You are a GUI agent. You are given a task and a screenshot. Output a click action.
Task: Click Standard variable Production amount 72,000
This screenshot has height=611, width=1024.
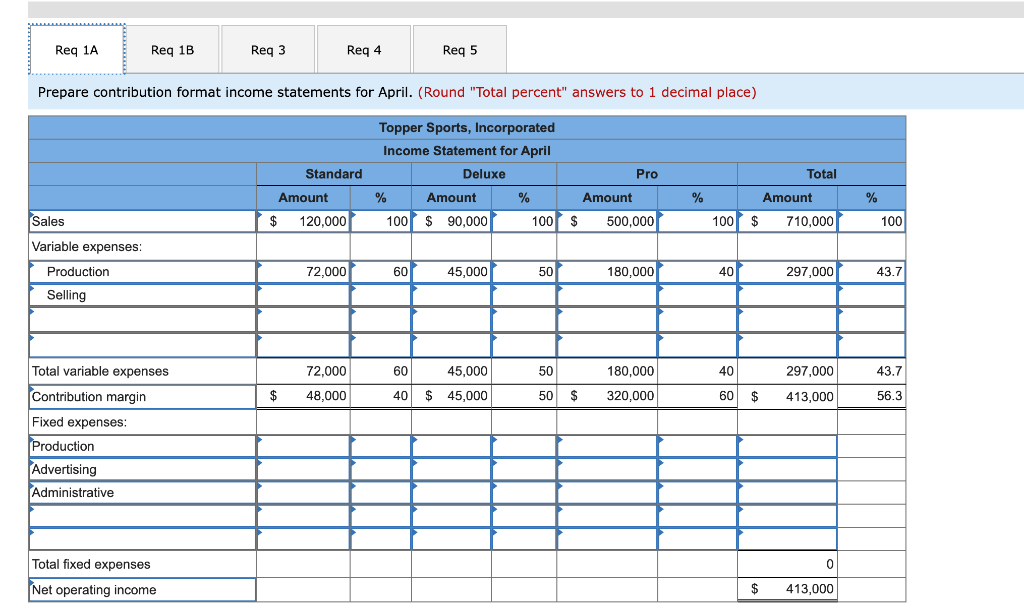(x=304, y=272)
